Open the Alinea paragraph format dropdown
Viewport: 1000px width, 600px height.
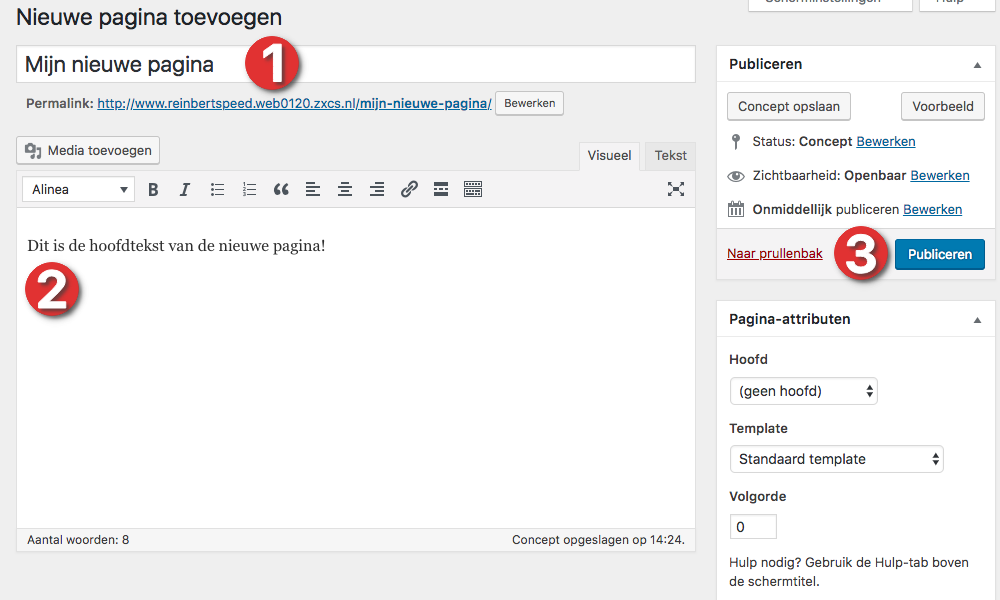pos(78,189)
